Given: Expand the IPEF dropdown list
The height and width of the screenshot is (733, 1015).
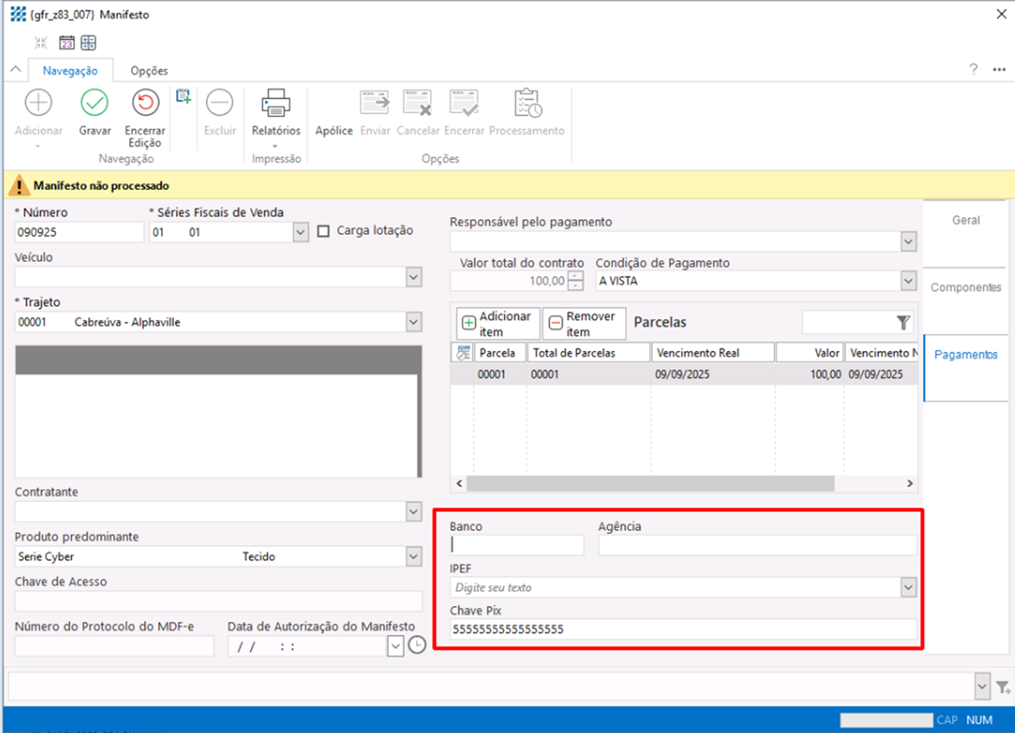Looking at the screenshot, I should pos(908,587).
